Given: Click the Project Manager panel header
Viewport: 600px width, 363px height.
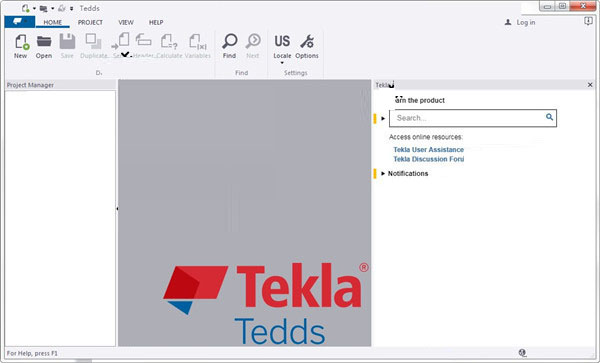Looking at the screenshot, I should 60,85.
